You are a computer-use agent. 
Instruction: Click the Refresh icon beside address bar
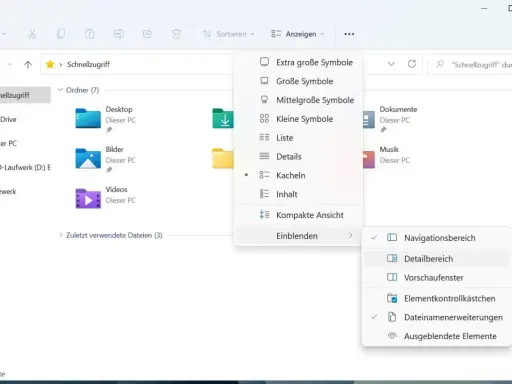(412, 64)
